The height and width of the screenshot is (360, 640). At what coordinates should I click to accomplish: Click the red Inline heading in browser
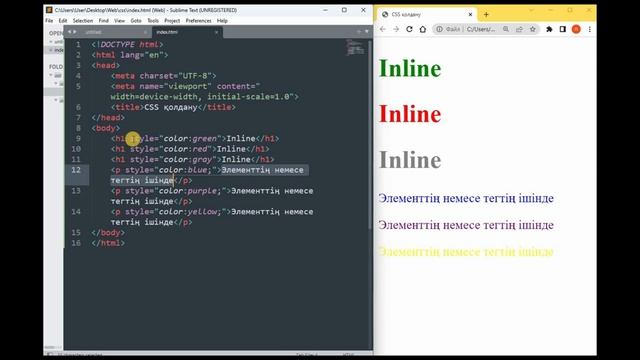[x=410, y=114]
